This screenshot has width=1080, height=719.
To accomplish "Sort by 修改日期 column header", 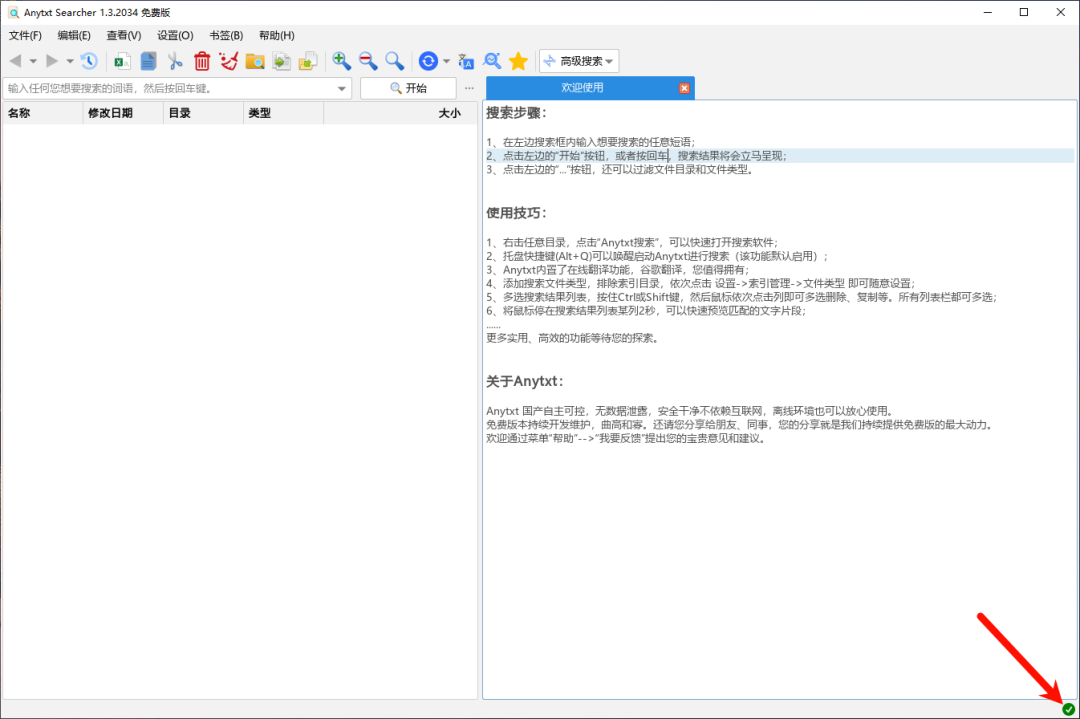I will click(123, 113).
